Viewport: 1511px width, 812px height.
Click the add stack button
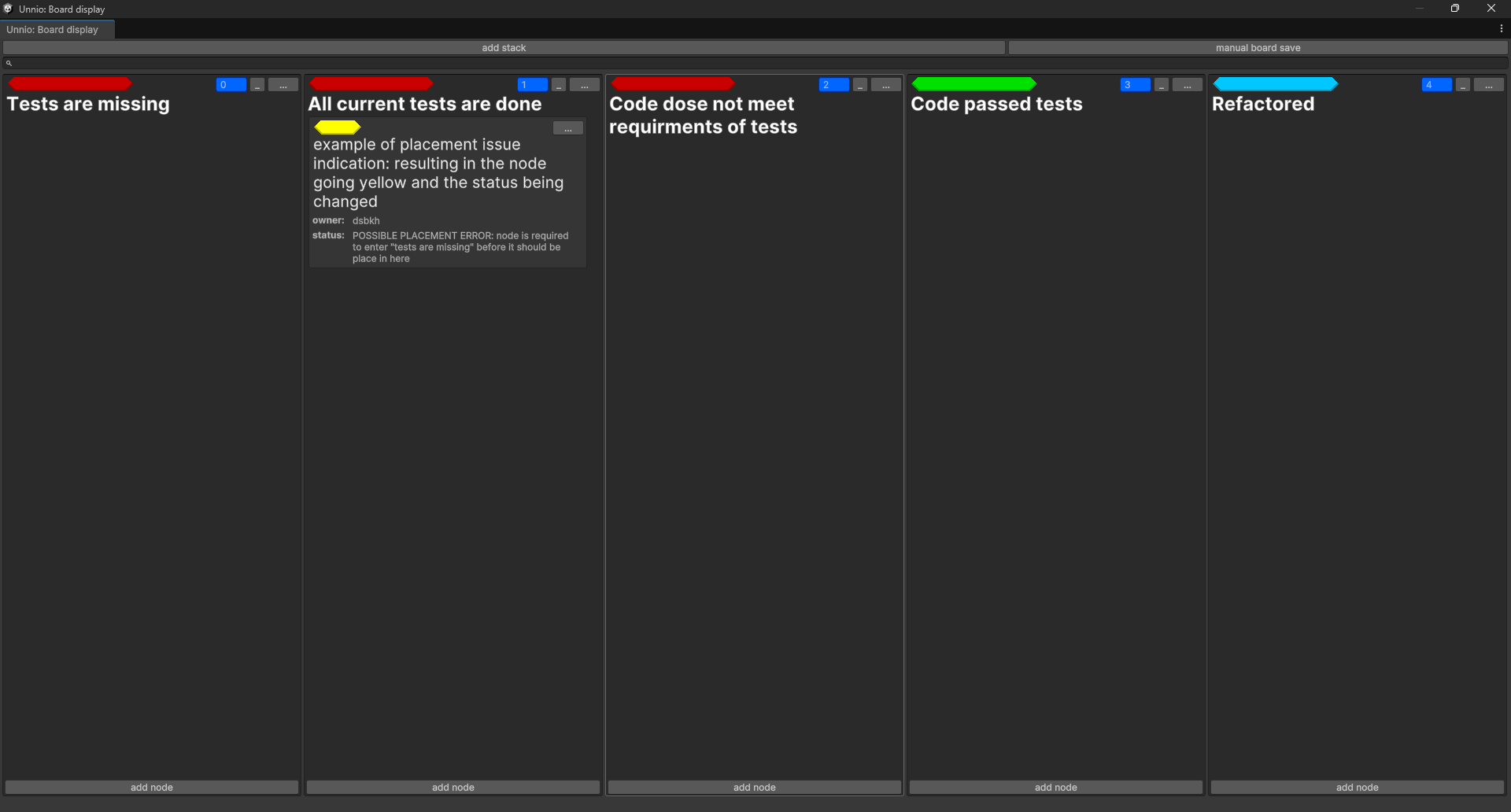504,48
